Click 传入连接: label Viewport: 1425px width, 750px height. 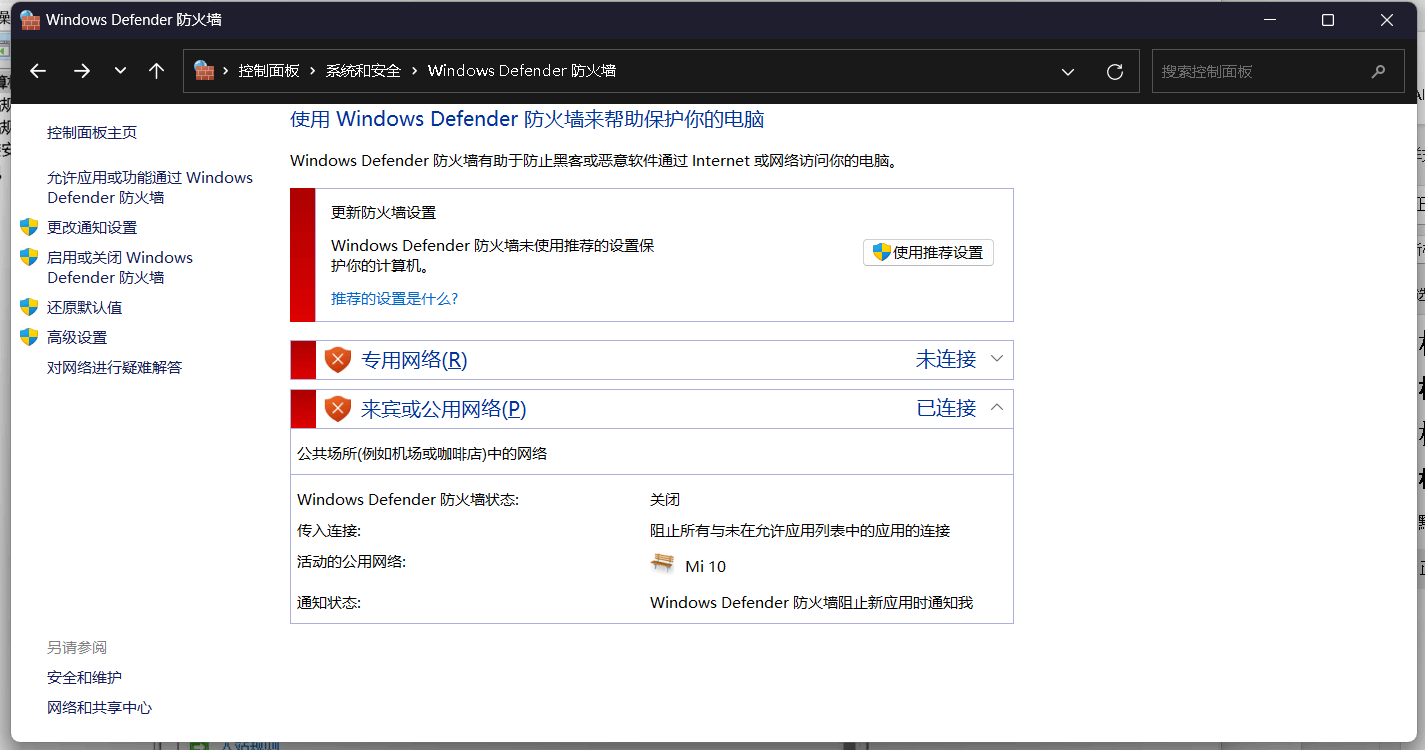point(329,531)
